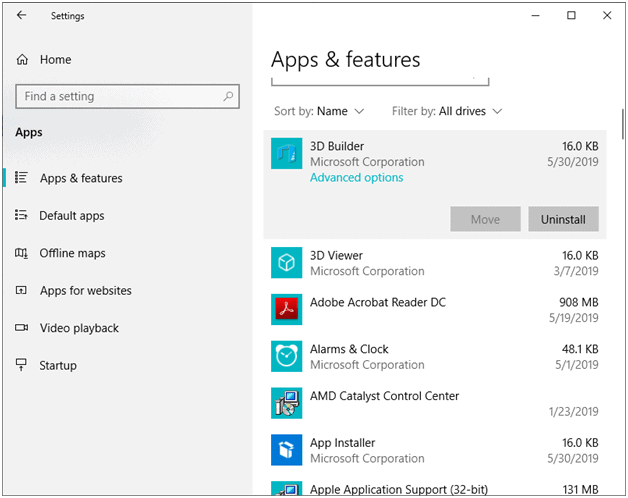Click the 1/23/2019 install date

coord(574,411)
